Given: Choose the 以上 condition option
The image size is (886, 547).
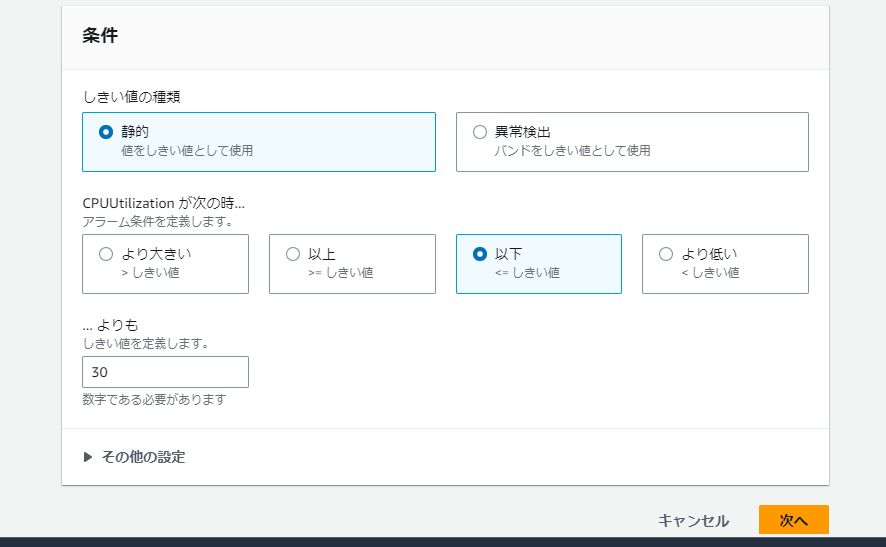Looking at the screenshot, I should tap(293, 254).
